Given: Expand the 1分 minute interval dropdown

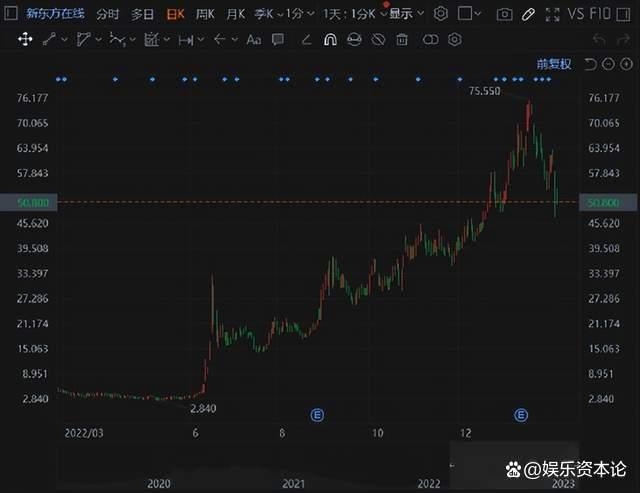Looking at the screenshot, I should (x=298, y=14).
